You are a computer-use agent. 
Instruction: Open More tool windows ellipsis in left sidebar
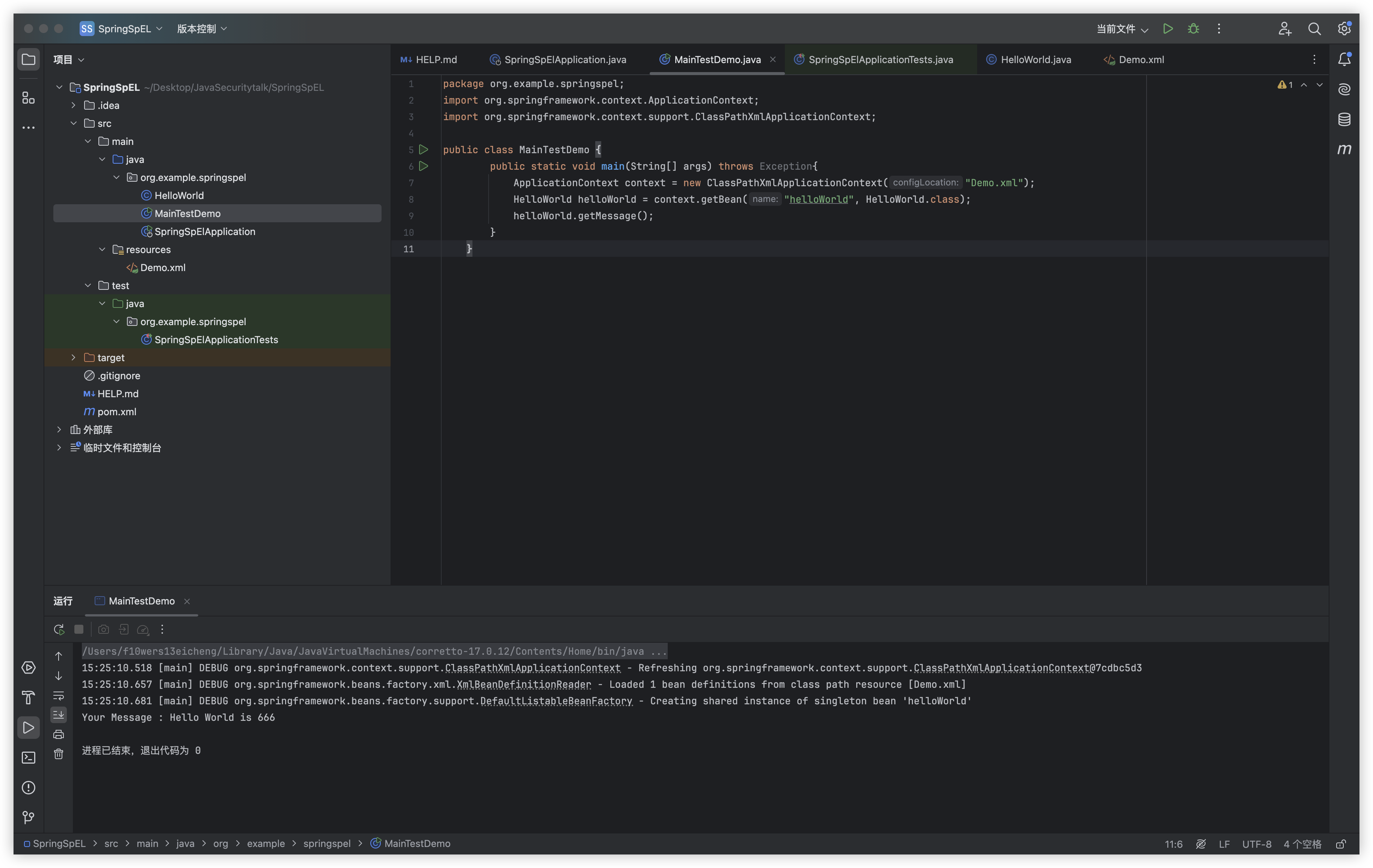coord(28,127)
